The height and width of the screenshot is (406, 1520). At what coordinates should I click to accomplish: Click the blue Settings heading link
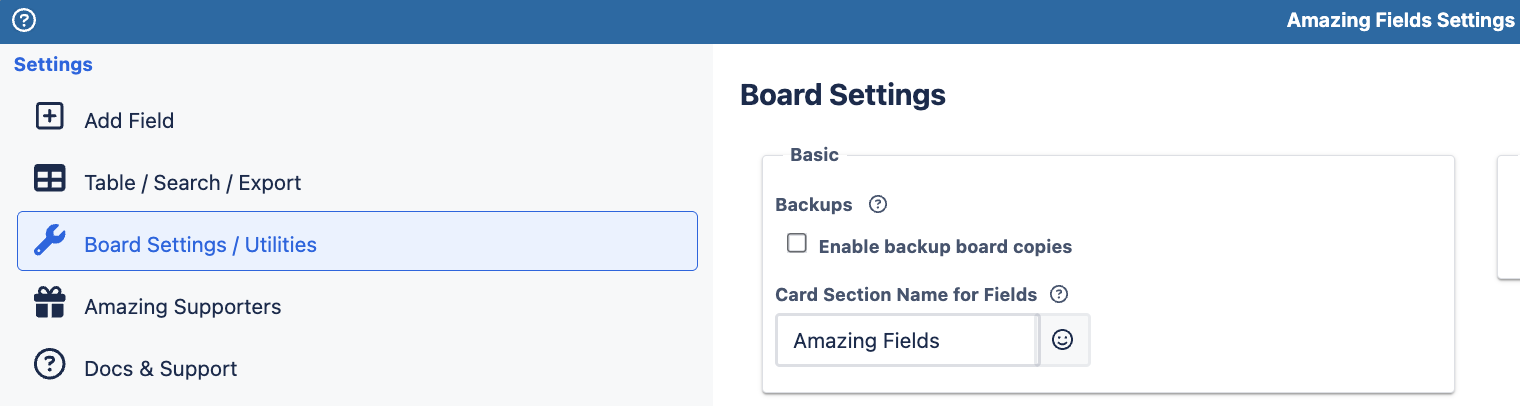[53, 65]
